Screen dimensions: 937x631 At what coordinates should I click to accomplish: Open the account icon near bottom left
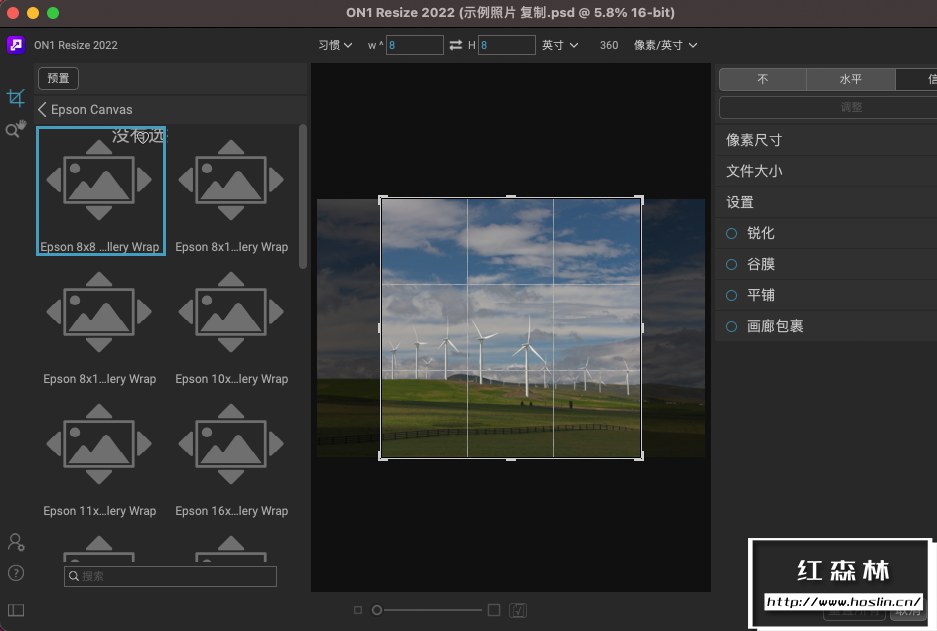(15, 542)
